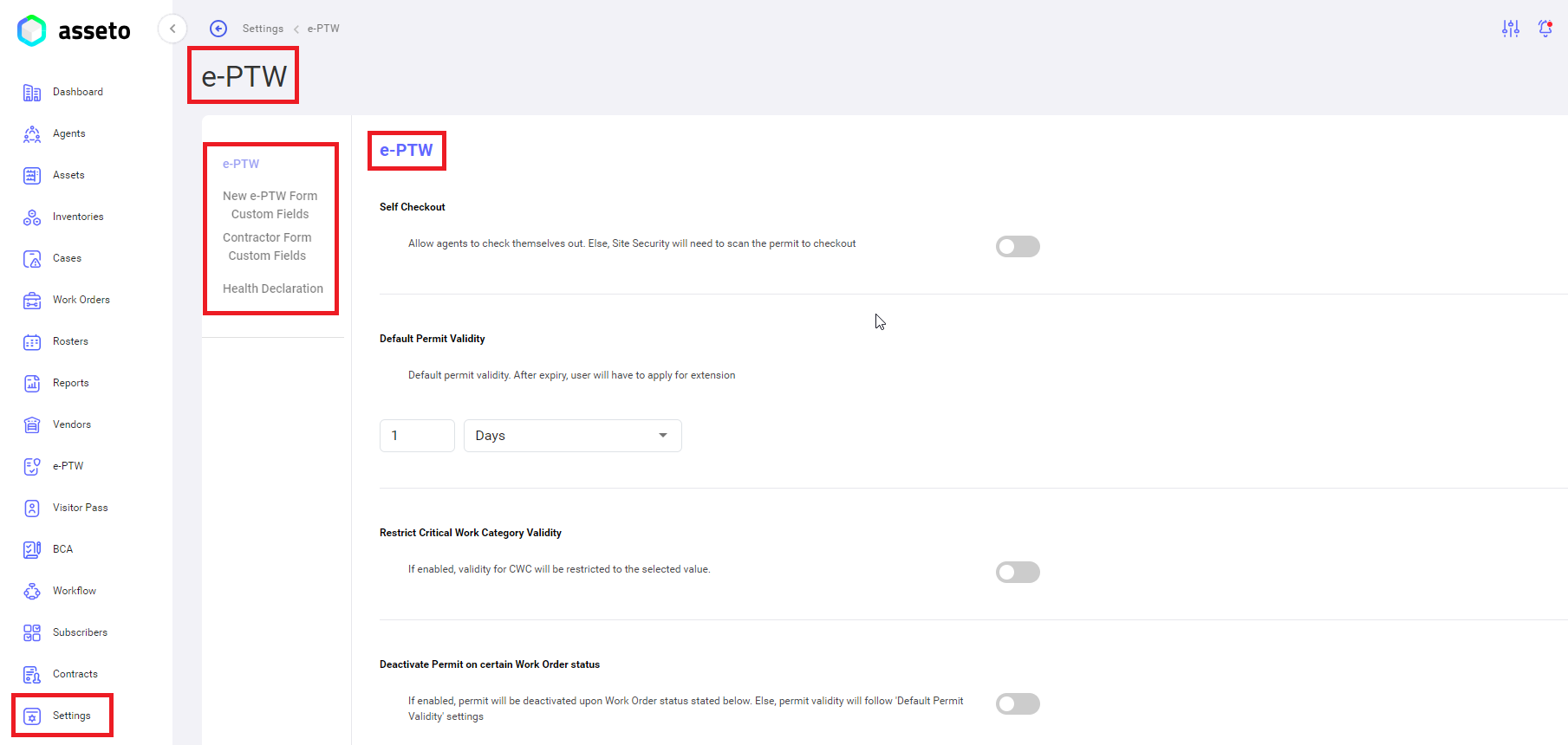1568x745 pixels.
Task: Click the Assets sidebar icon
Action: coord(32,176)
